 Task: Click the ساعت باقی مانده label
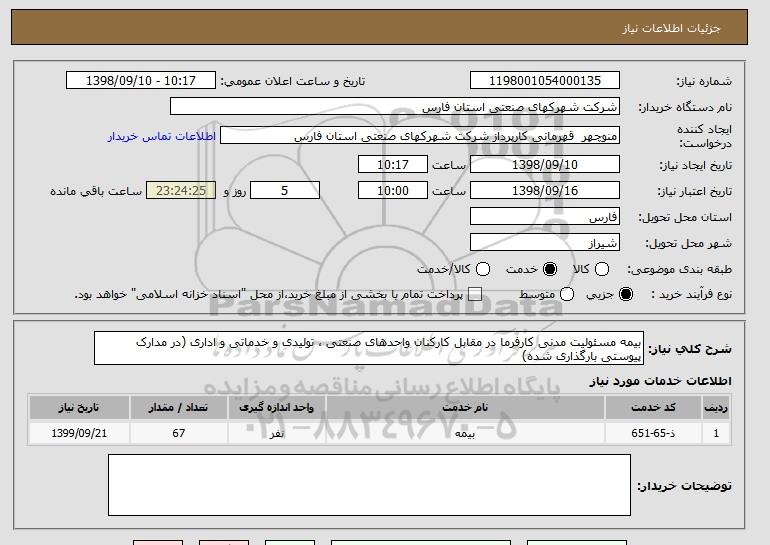click(x=96, y=191)
